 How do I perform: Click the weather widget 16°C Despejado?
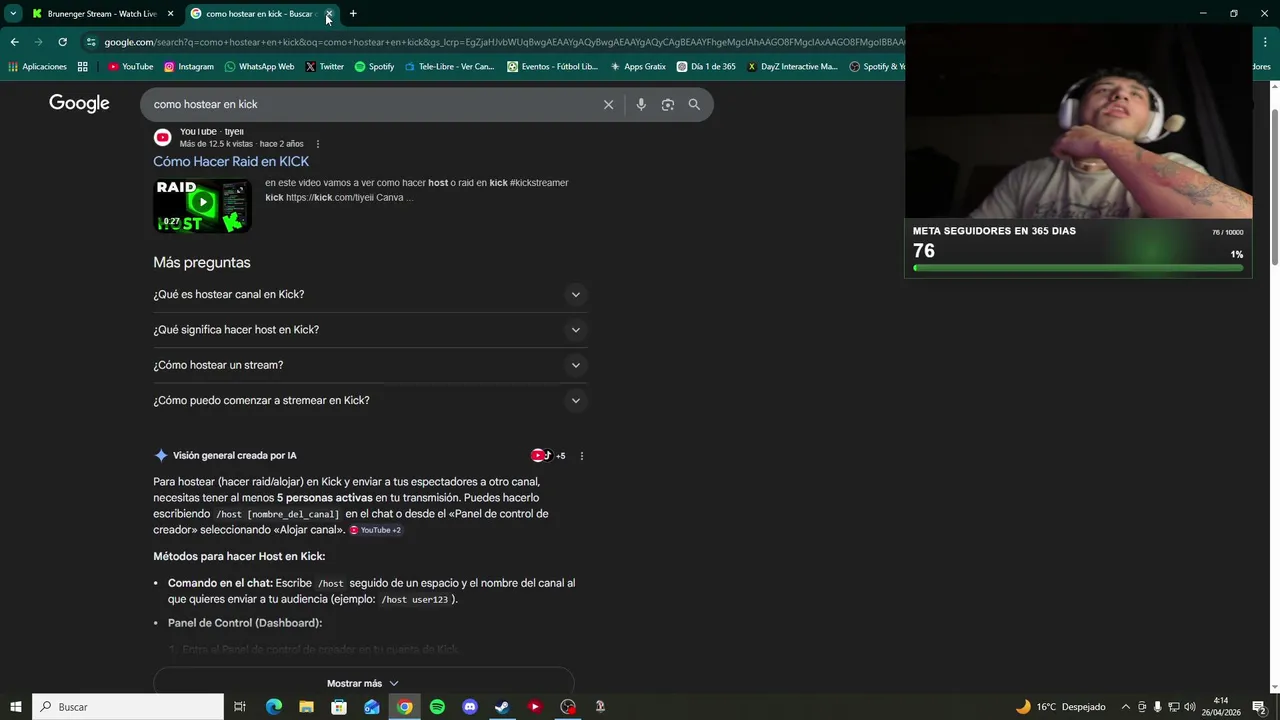click(x=1060, y=707)
